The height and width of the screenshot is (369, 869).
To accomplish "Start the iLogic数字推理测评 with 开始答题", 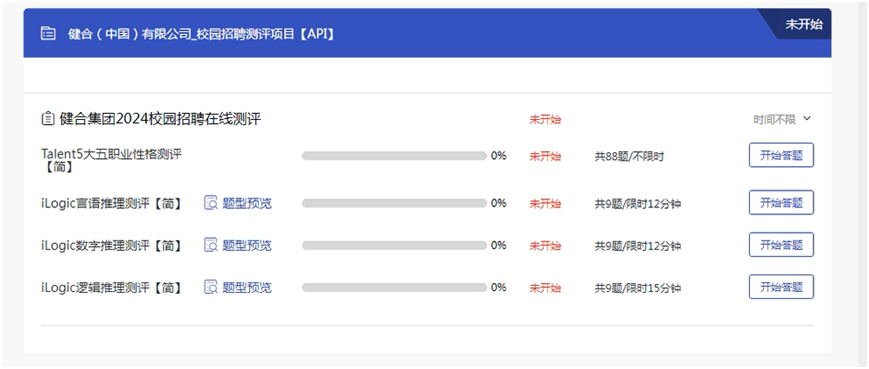I will click(781, 245).
